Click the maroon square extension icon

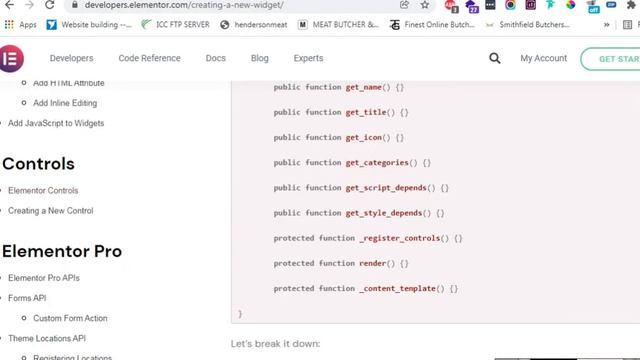pos(531,5)
